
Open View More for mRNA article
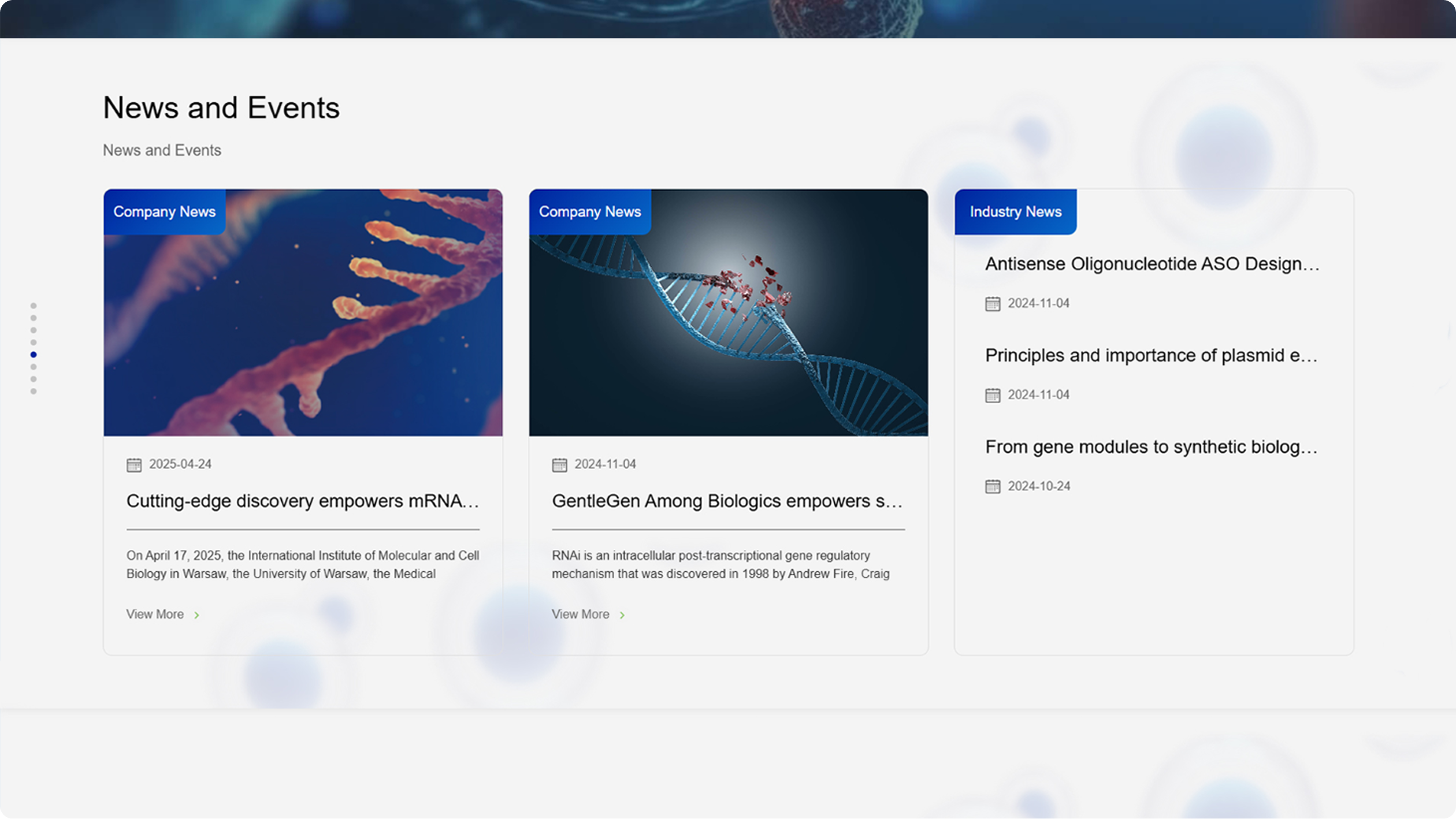(x=155, y=615)
